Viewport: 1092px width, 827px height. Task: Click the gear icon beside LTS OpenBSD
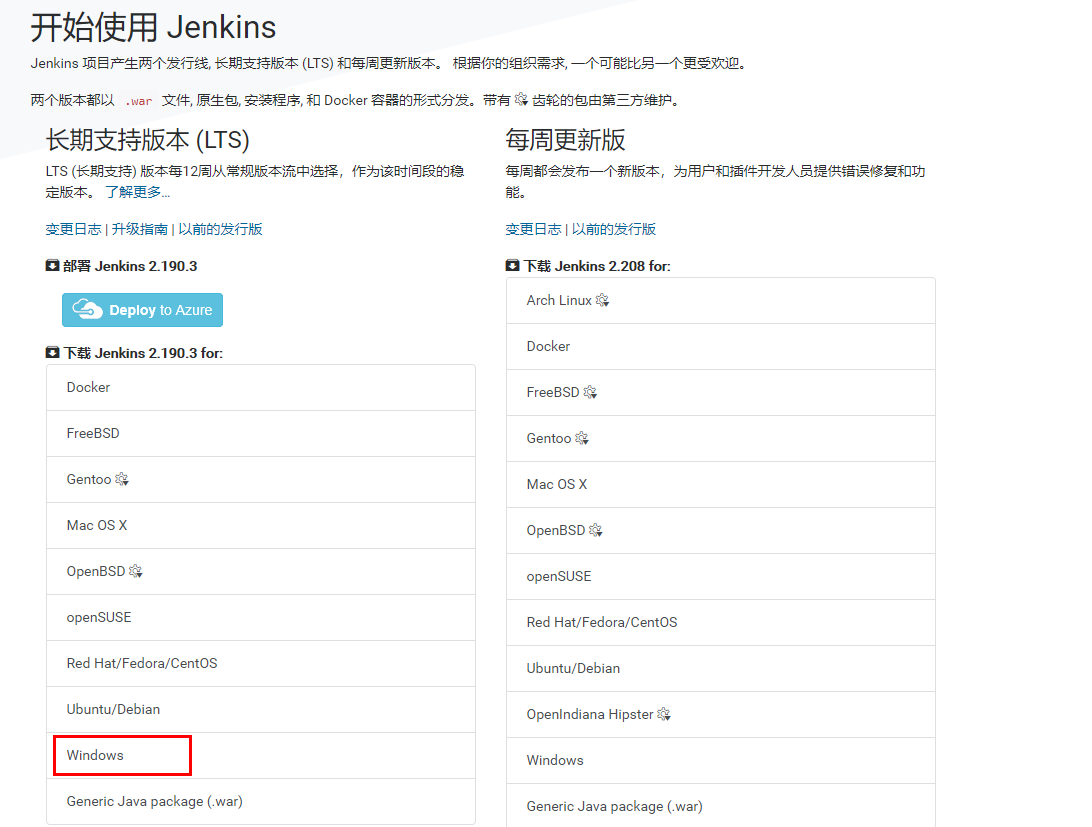(136, 571)
